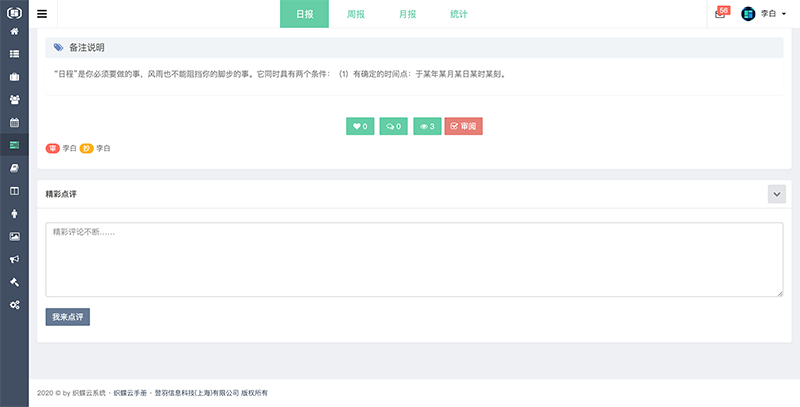800x407 pixels.
Task: Collapse the 精彩点评 panel with chevron
Action: tap(776, 194)
